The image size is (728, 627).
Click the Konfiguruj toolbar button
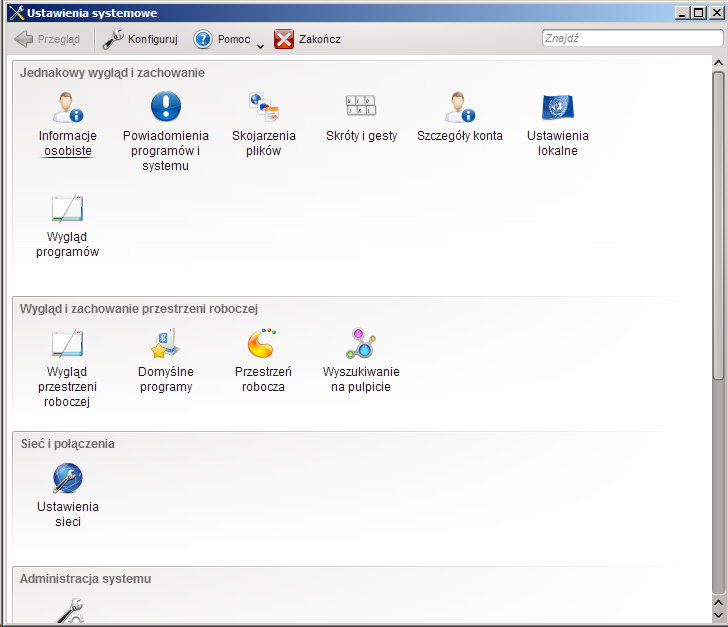tap(140, 39)
